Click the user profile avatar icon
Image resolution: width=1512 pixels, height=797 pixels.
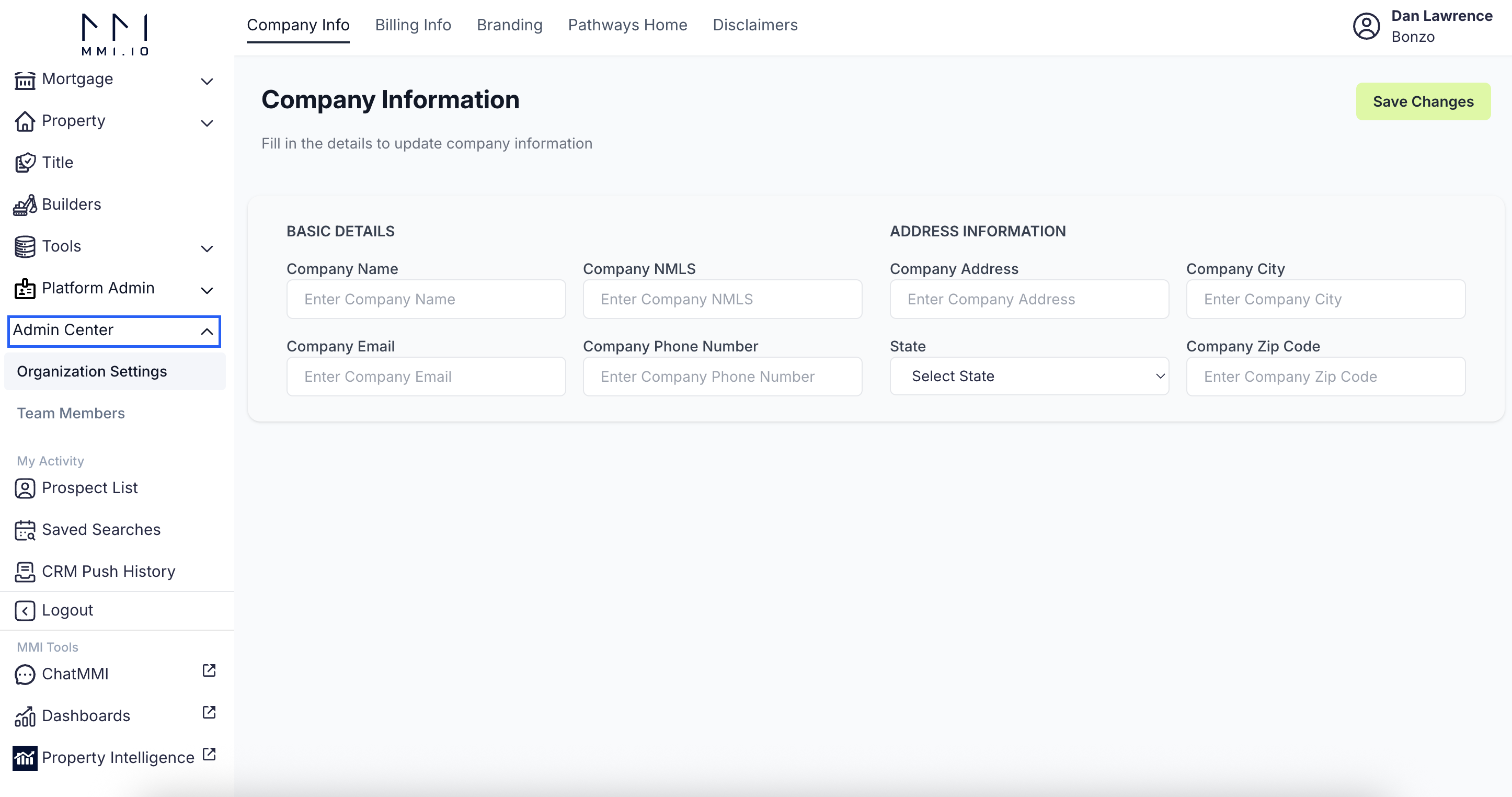1367,27
